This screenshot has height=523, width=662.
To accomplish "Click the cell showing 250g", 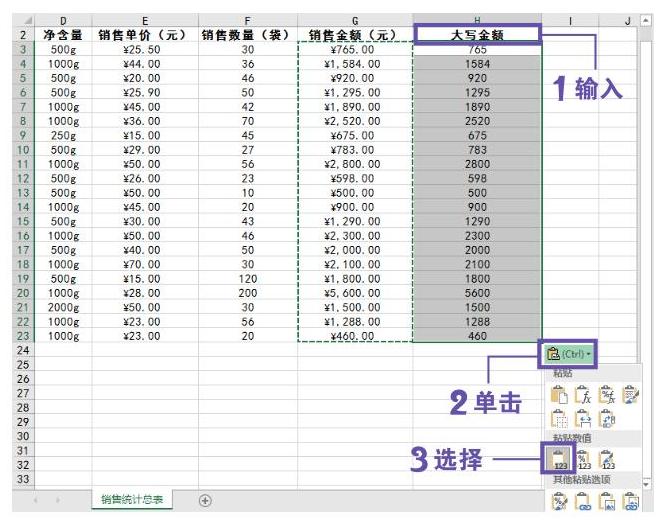I will tap(63, 135).
